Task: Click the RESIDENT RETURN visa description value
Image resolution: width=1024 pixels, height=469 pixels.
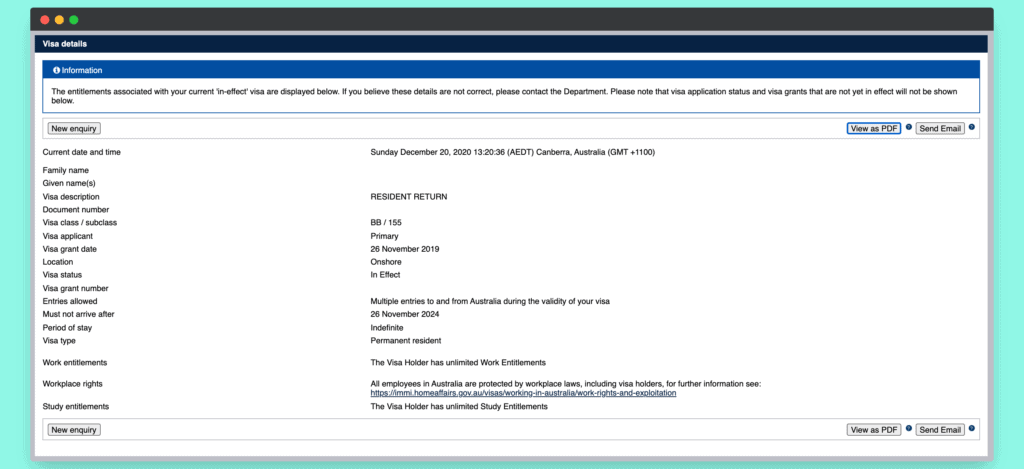Action: (x=409, y=197)
